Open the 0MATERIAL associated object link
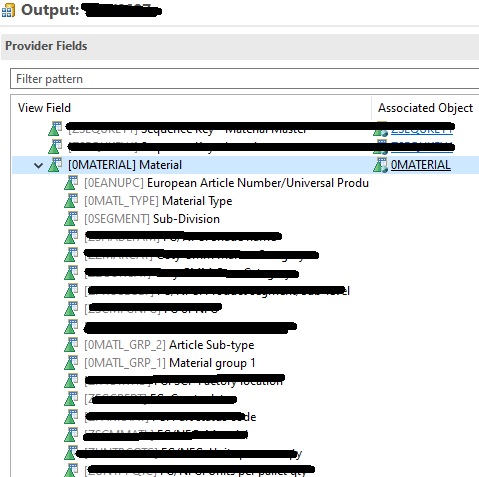479x477 pixels. pos(420,165)
